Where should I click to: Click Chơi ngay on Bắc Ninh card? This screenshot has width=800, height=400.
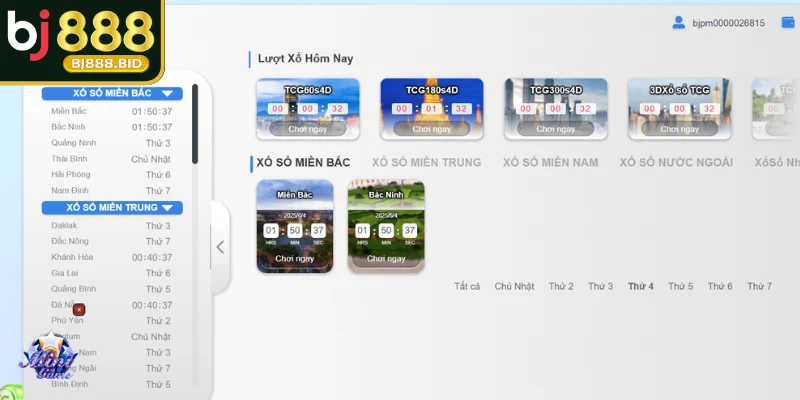tap(386, 259)
